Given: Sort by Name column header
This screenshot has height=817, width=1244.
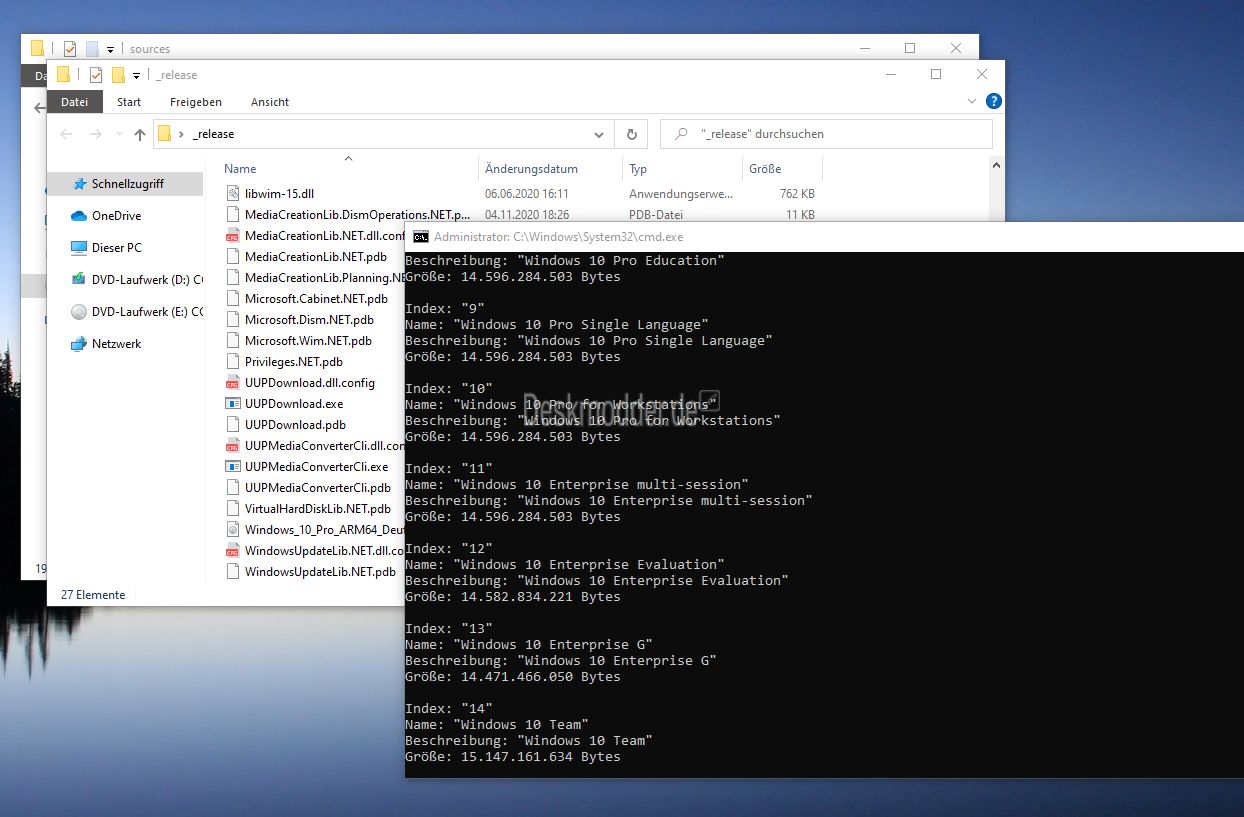Looking at the screenshot, I should 240,169.
